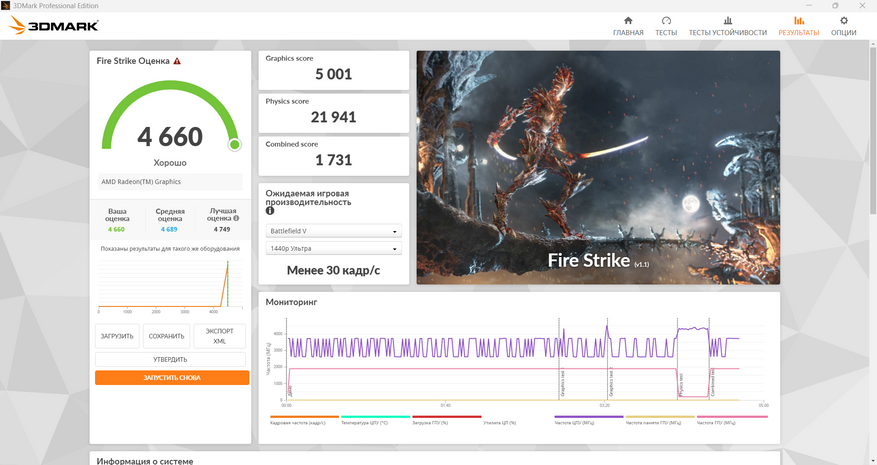Toggle the Частота ГПУ pink legend line
The image size is (877, 465).
point(732,417)
